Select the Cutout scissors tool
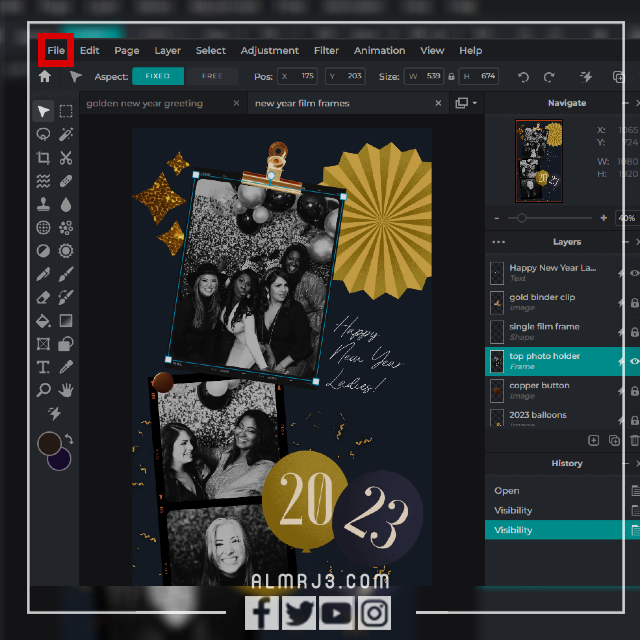The height and width of the screenshot is (640, 640). pos(66,158)
